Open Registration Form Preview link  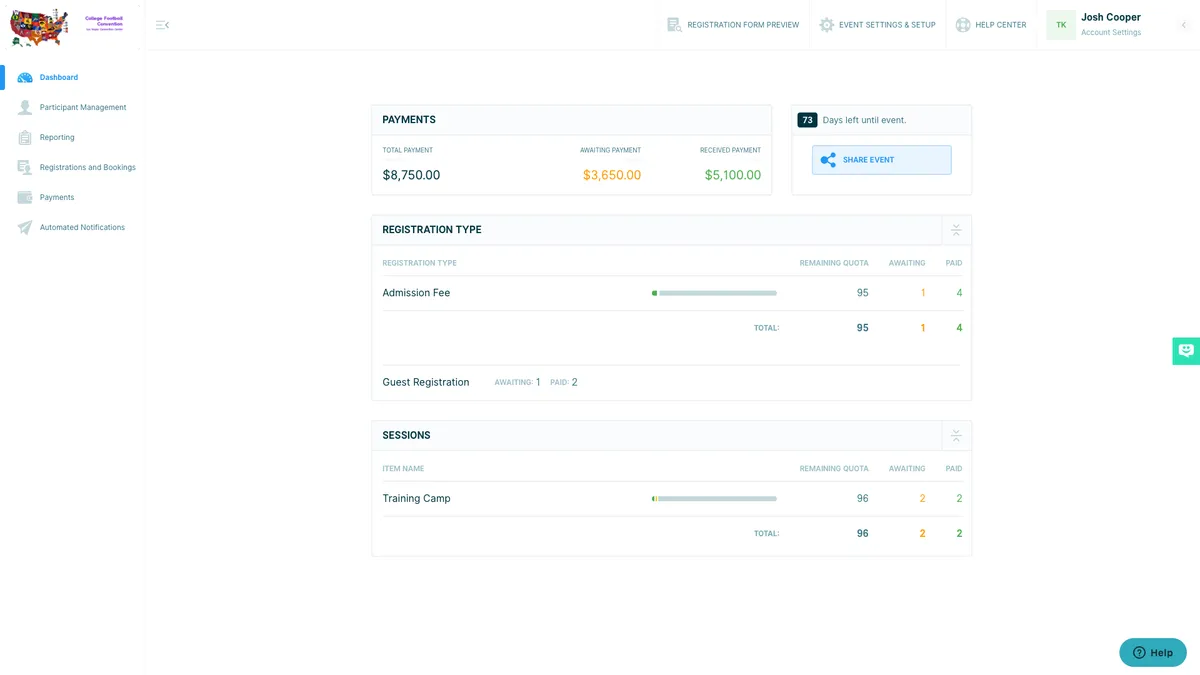click(733, 25)
